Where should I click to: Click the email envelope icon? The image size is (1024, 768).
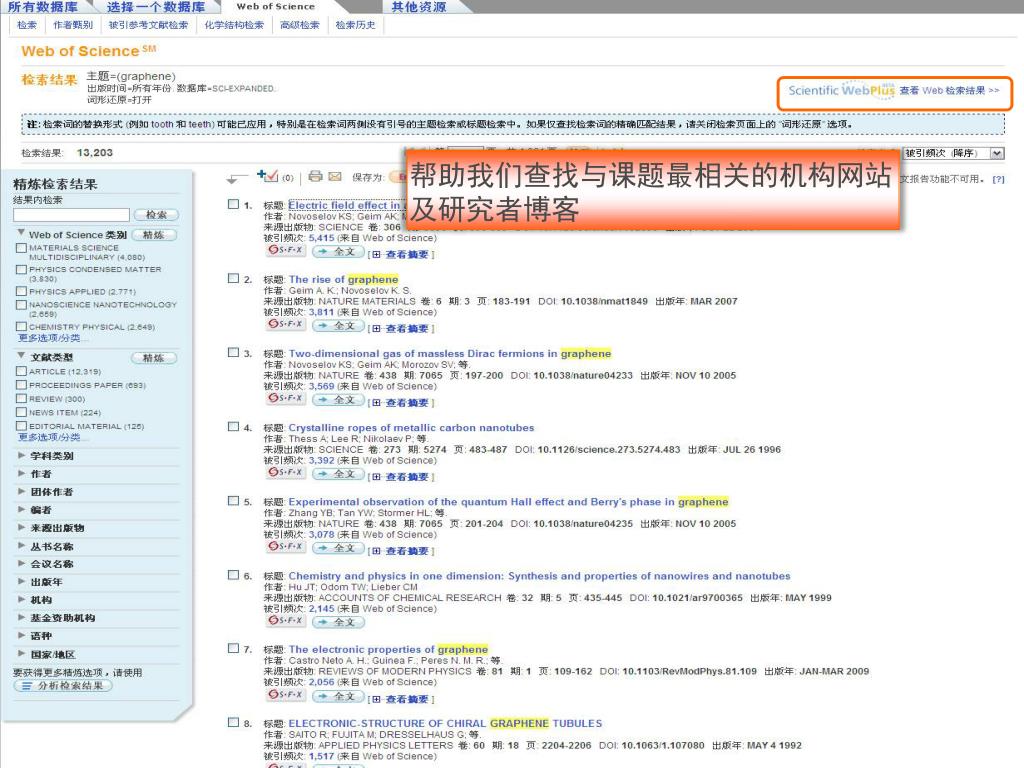[x=335, y=176]
